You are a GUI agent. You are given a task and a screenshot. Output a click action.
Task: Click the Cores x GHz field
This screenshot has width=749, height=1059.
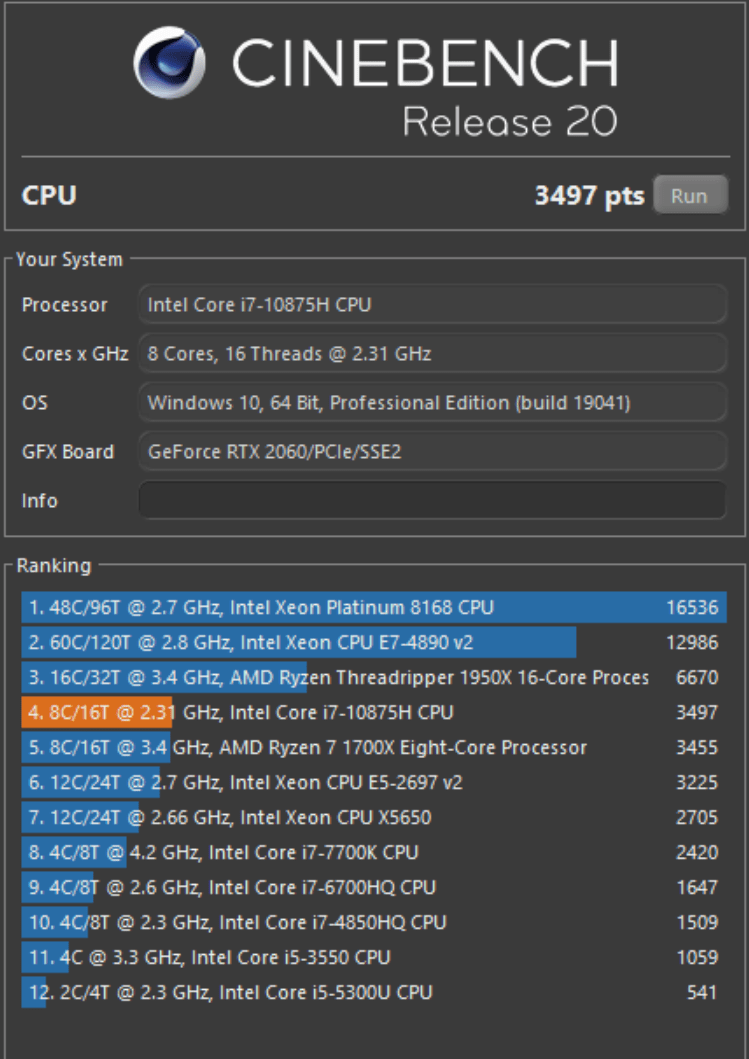pos(431,354)
